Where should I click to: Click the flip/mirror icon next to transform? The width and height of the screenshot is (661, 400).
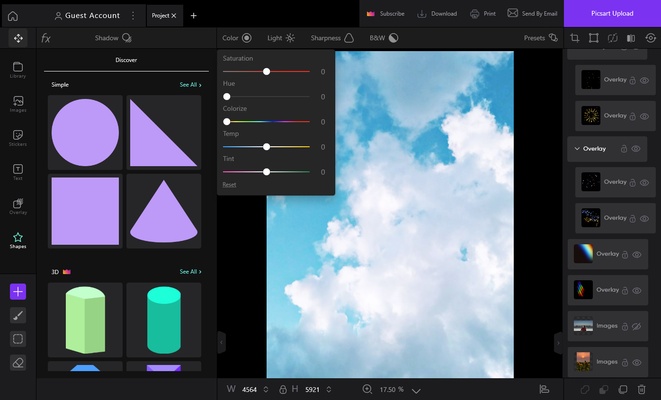coord(613,38)
